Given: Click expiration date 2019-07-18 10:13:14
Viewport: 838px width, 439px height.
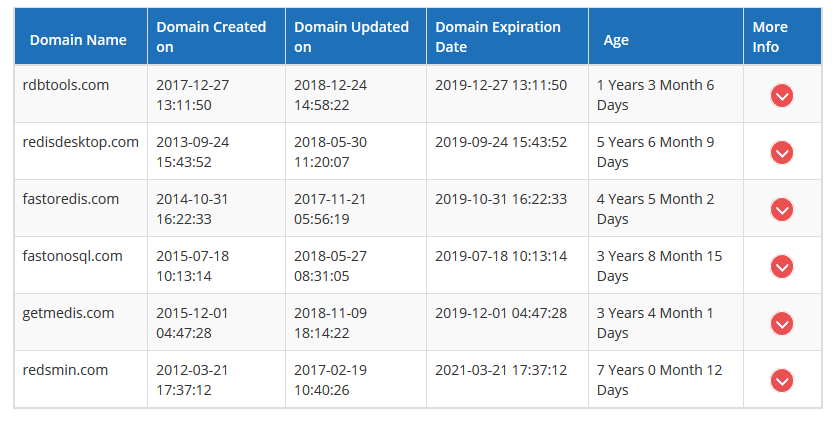Looking at the screenshot, I should (x=501, y=256).
